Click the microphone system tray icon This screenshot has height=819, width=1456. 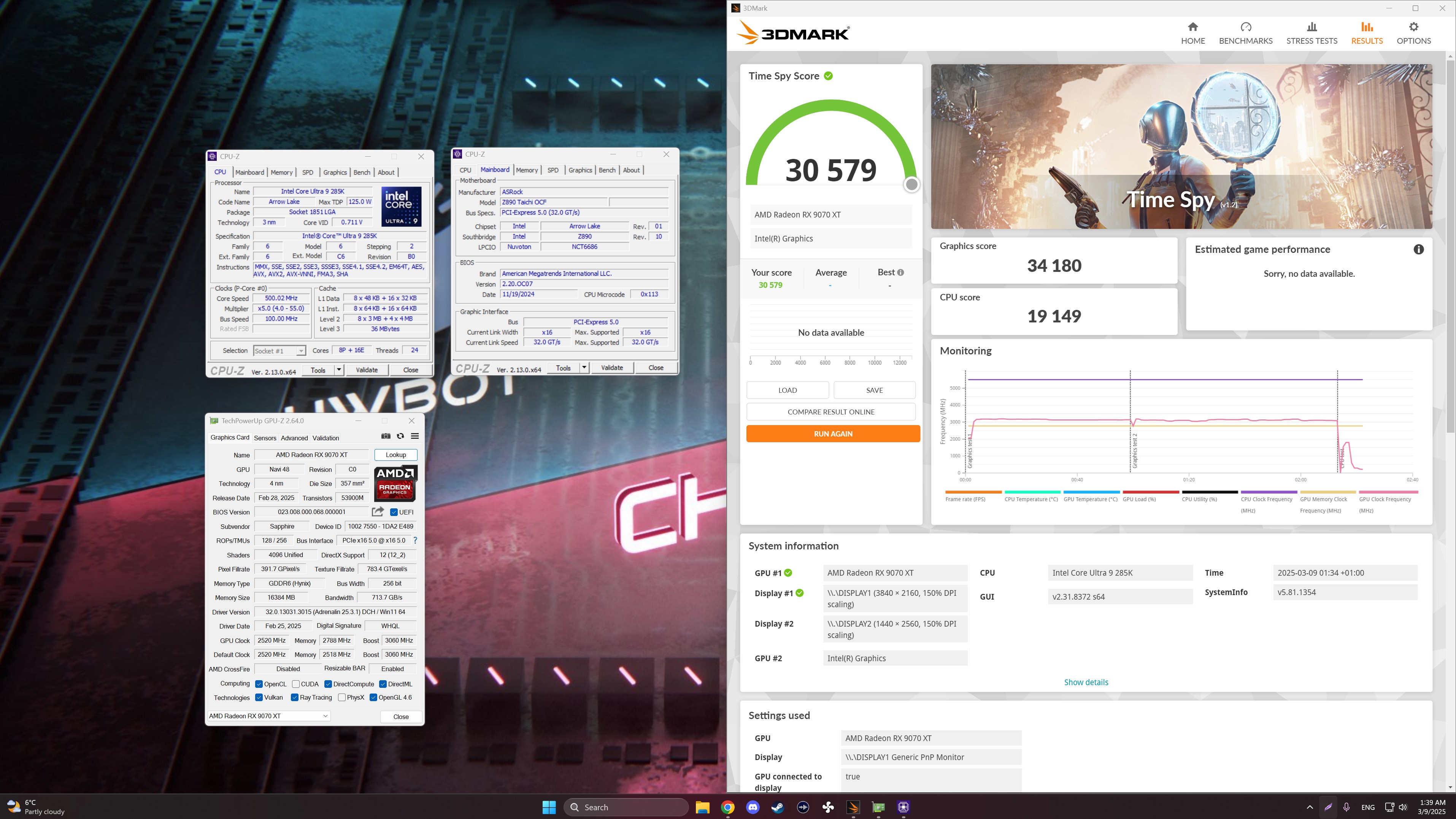1346,807
